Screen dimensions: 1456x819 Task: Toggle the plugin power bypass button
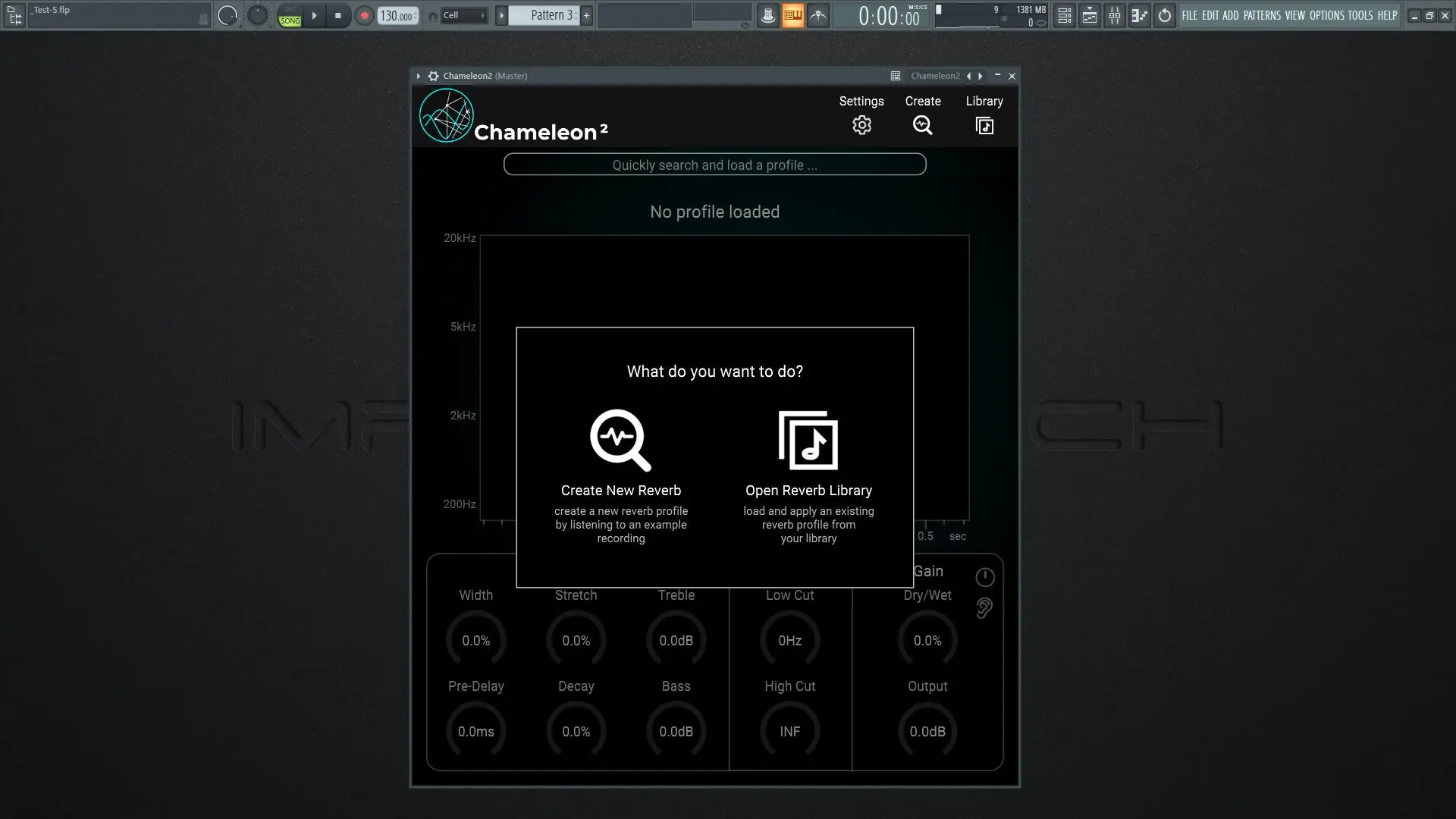click(x=984, y=578)
